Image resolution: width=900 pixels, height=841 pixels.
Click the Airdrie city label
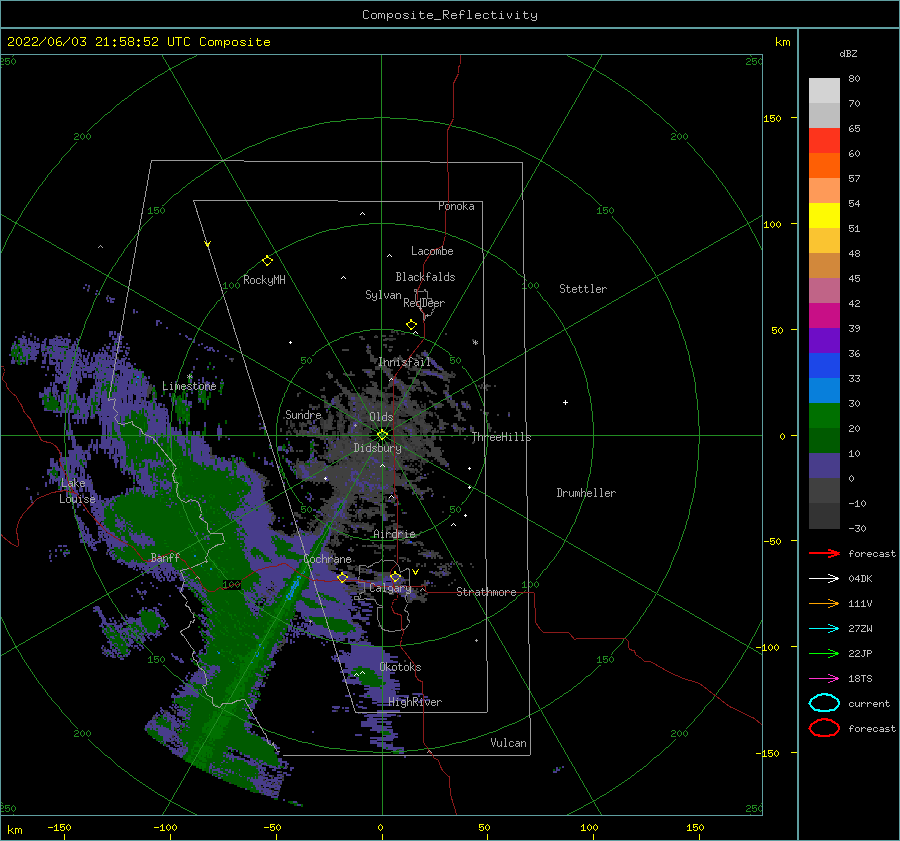tap(394, 534)
